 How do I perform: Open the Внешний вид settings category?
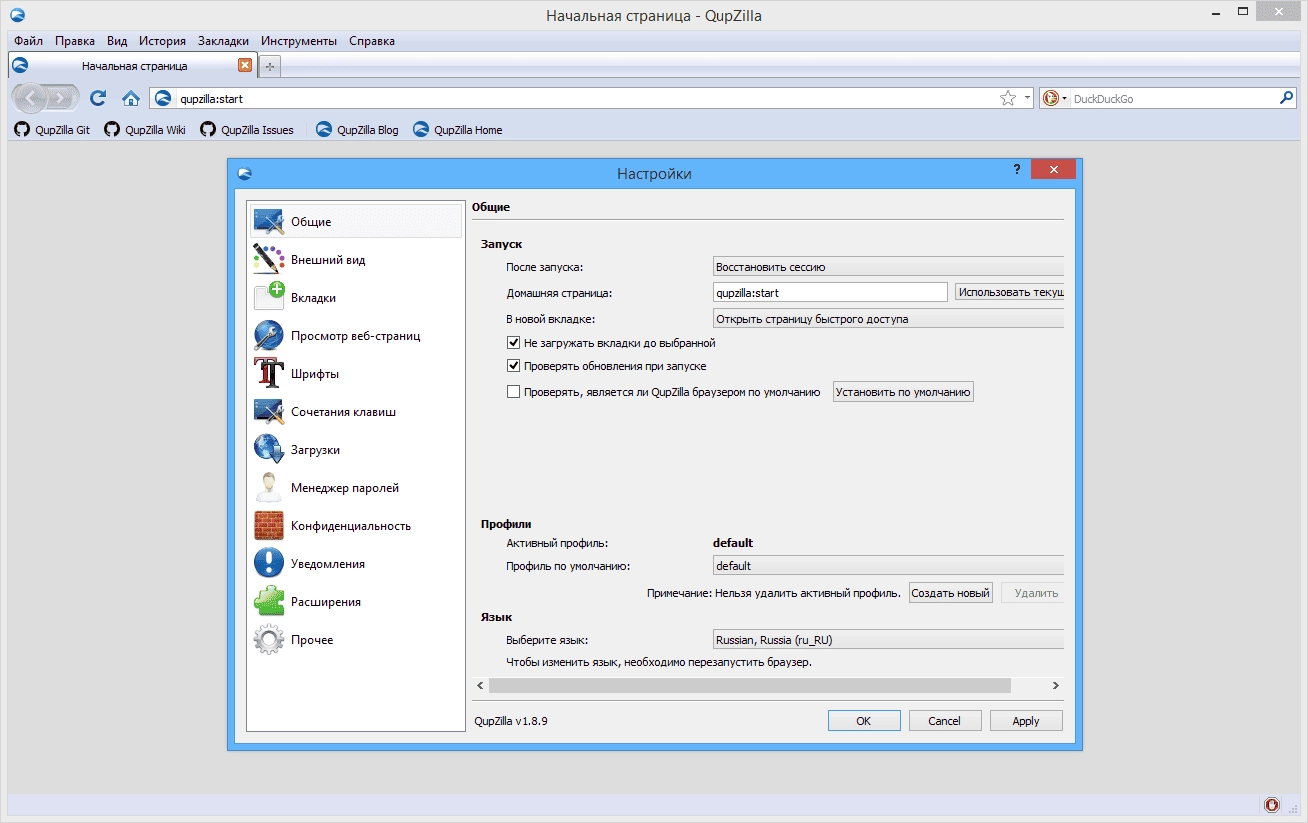point(356,259)
